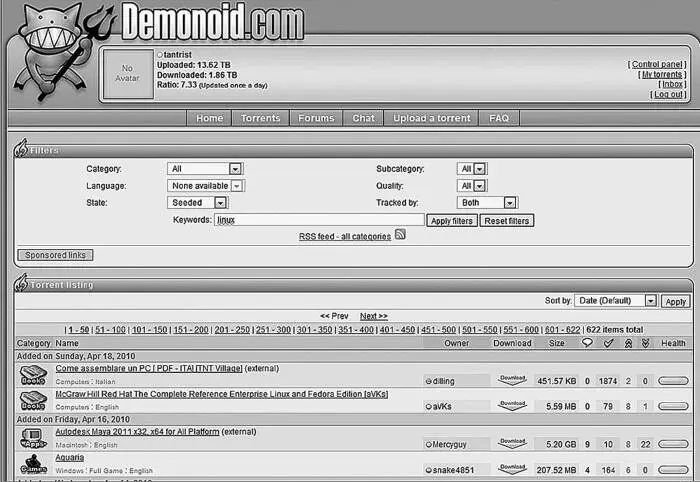Sort by comments speech bubble column icon
The image size is (700, 482).
pos(587,343)
